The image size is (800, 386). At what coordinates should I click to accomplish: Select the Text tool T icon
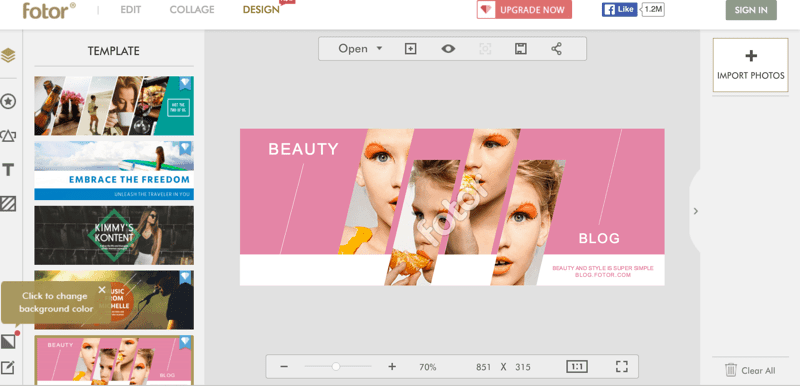[8, 170]
